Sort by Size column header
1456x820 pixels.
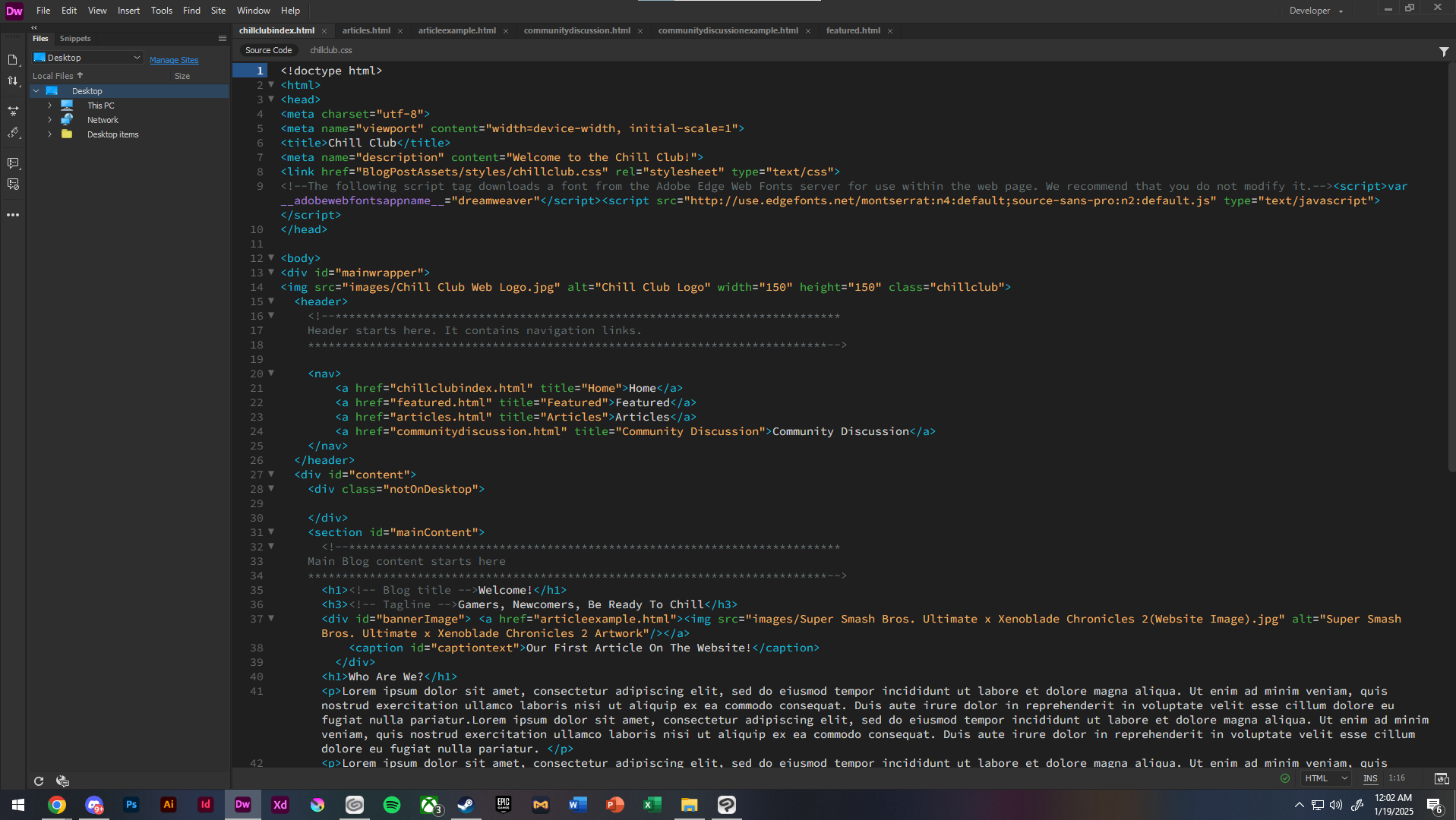182,76
